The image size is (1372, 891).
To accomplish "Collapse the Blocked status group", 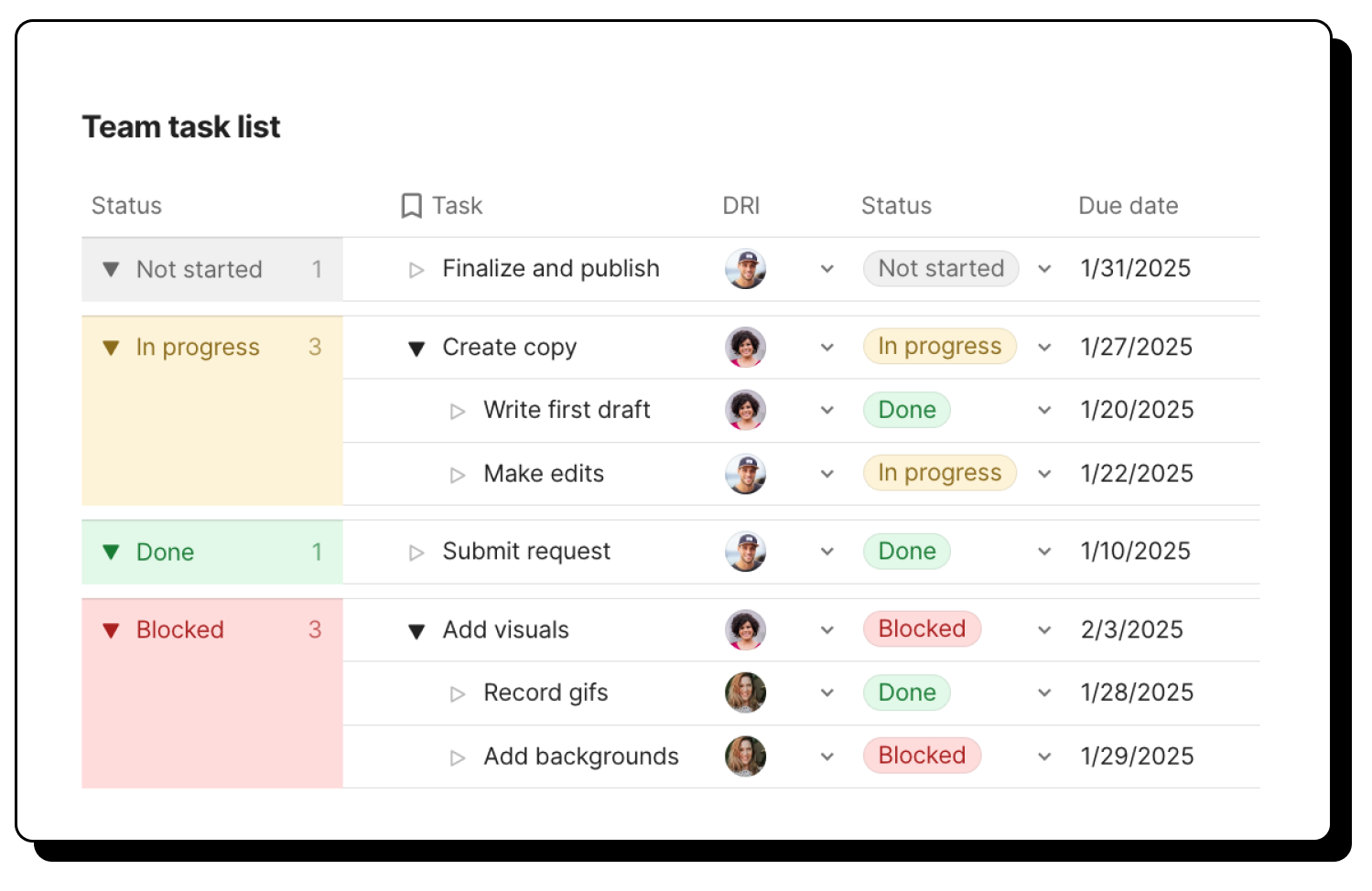I will point(111,630).
